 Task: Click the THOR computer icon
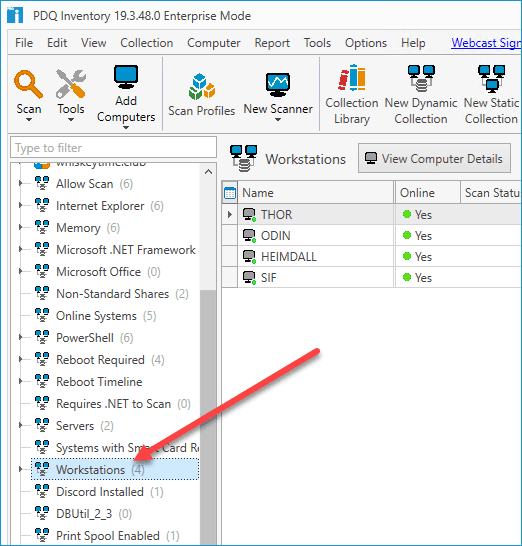(x=249, y=214)
